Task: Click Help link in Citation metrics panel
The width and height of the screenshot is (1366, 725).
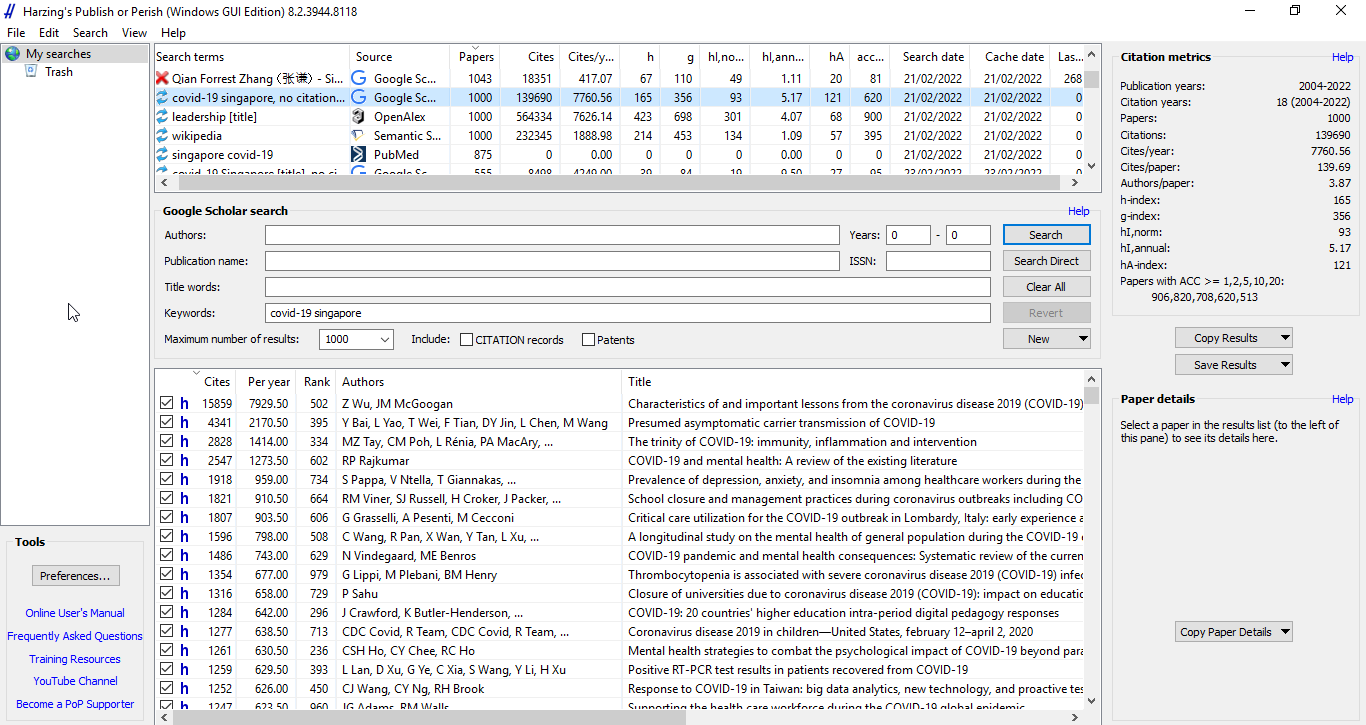Action: tap(1342, 58)
